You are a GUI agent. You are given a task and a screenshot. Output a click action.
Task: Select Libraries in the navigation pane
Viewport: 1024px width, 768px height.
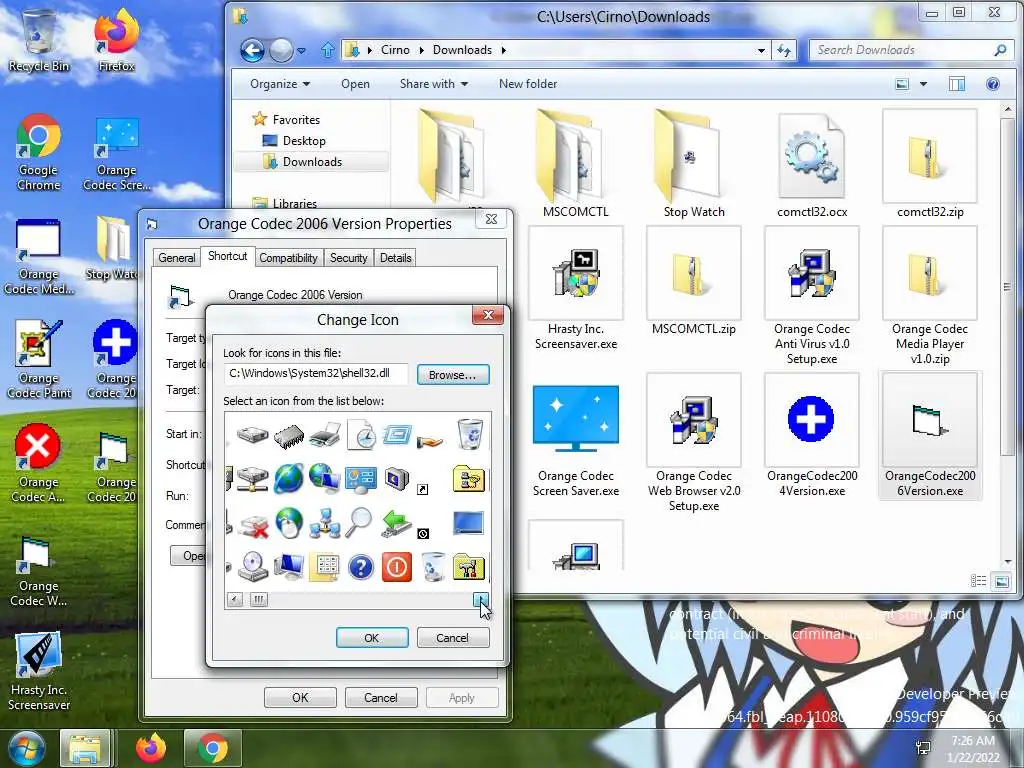[x=295, y=204]
